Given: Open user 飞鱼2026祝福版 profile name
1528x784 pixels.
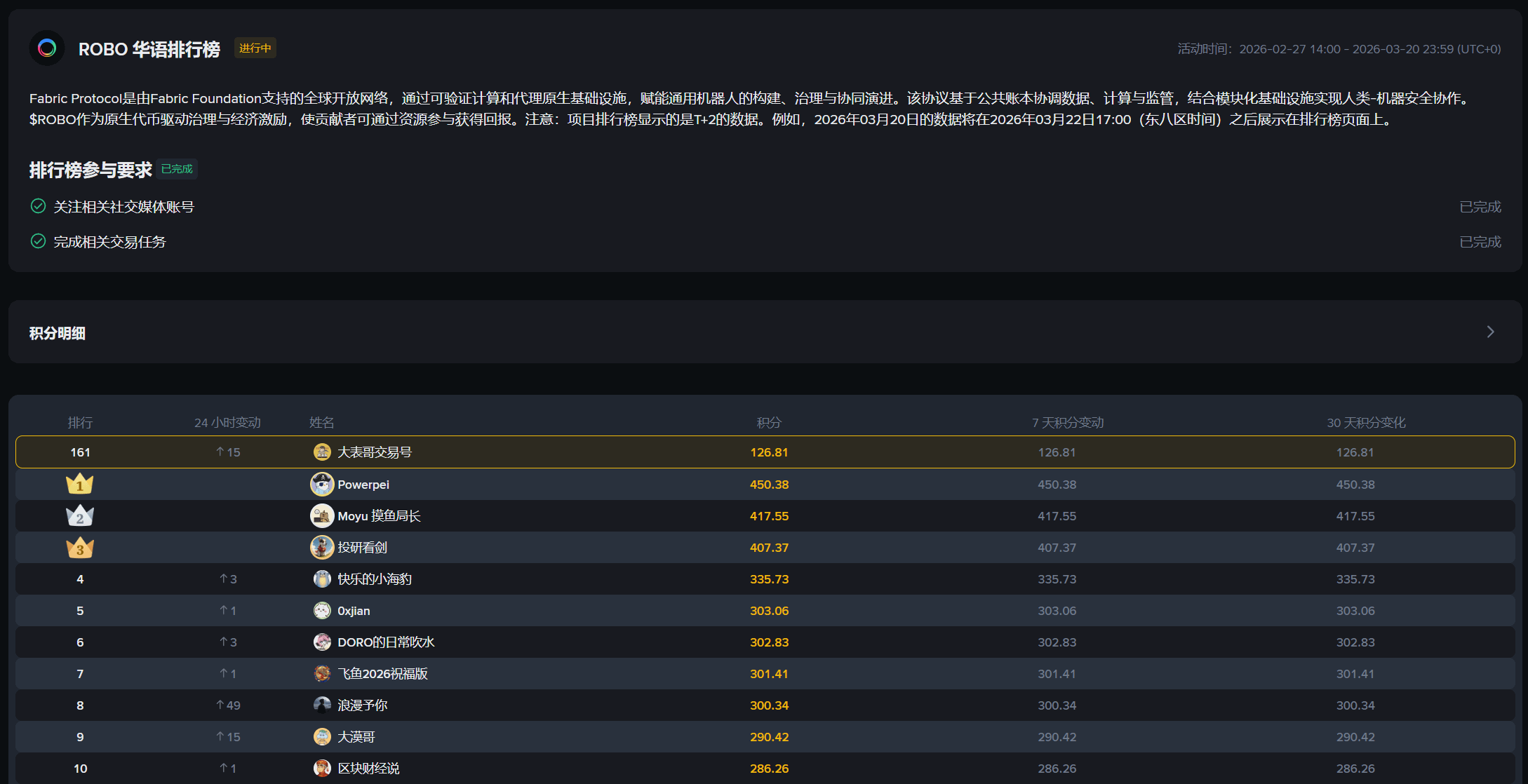Looking at the screenshot, I should tap(382, 674).
